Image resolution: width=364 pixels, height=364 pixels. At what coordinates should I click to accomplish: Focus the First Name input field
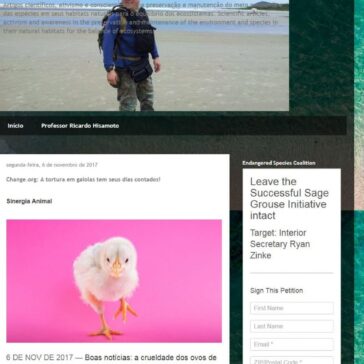pos(292,308)
